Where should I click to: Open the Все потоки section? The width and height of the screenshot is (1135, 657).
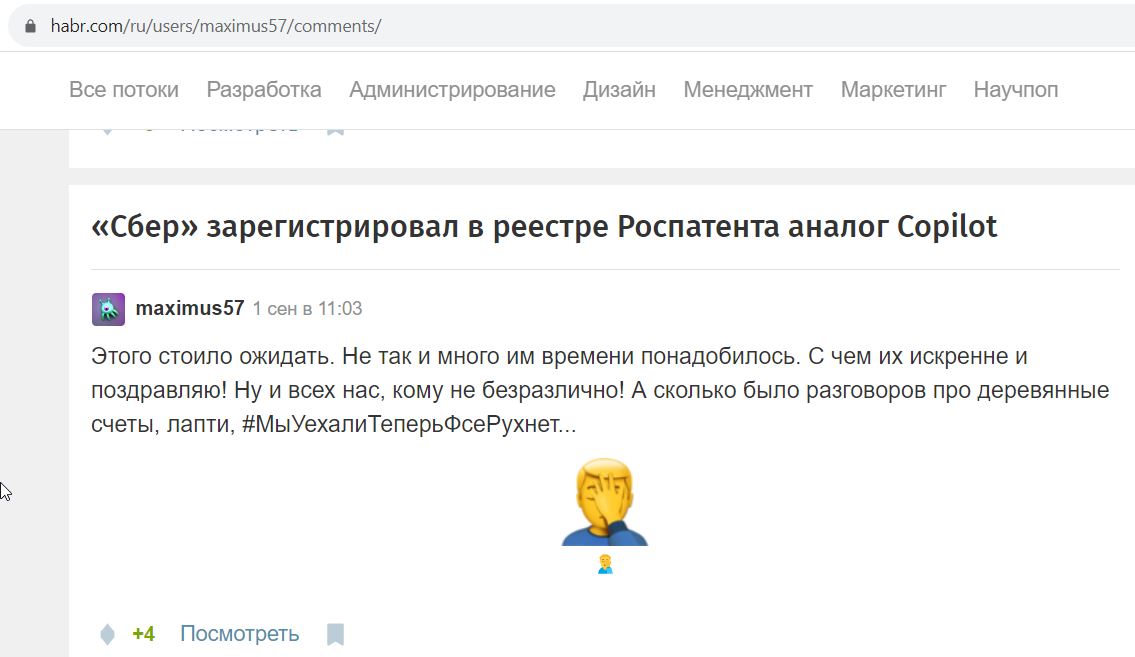pos(124,90)
